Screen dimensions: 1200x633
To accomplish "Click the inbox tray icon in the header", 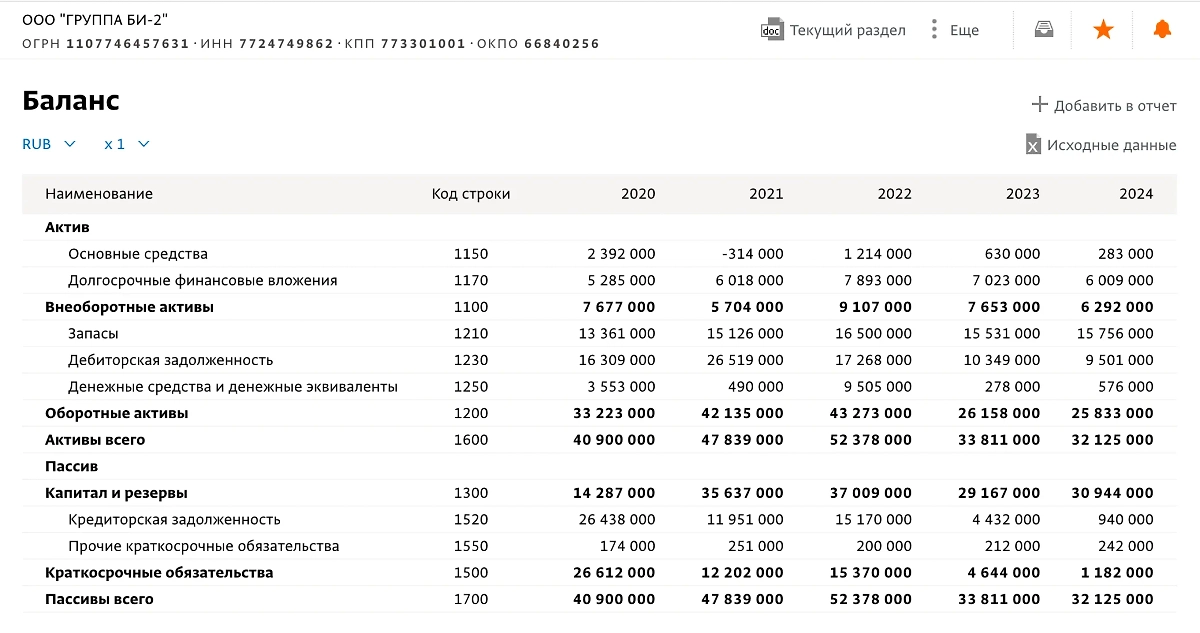I will [x=1043, y=29].
